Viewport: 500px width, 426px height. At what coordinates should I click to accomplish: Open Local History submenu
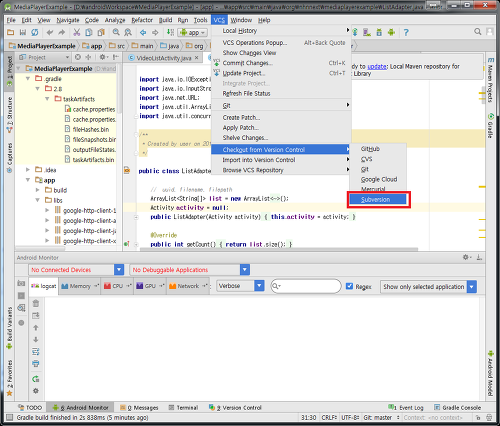[281, 31]
